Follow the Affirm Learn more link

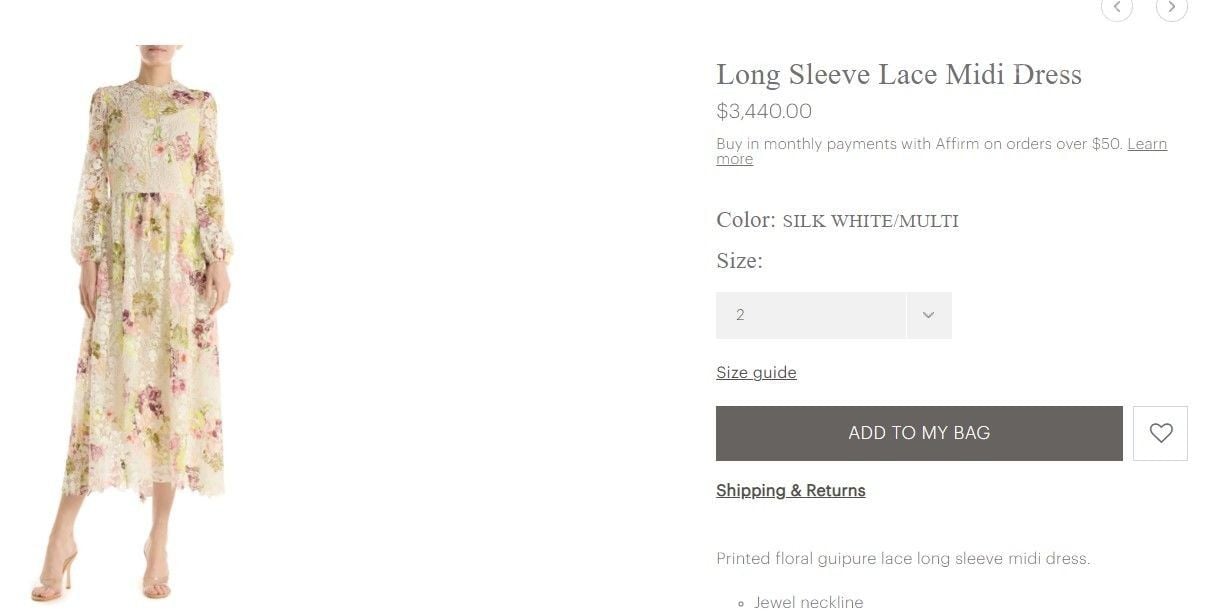[x=1146, y=144]
